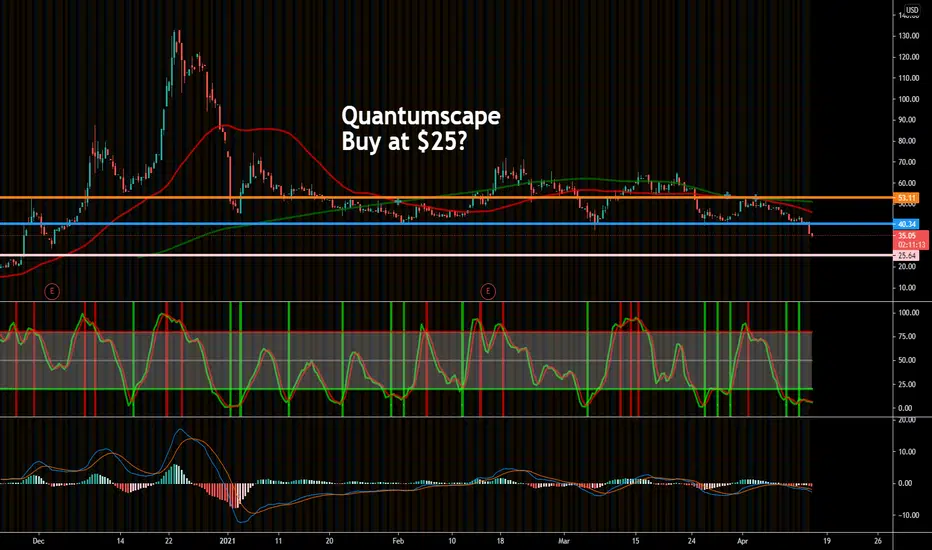Click the 120.00 price scale value
This screenshot has width=932, height=550.
(x=909, y=57)
